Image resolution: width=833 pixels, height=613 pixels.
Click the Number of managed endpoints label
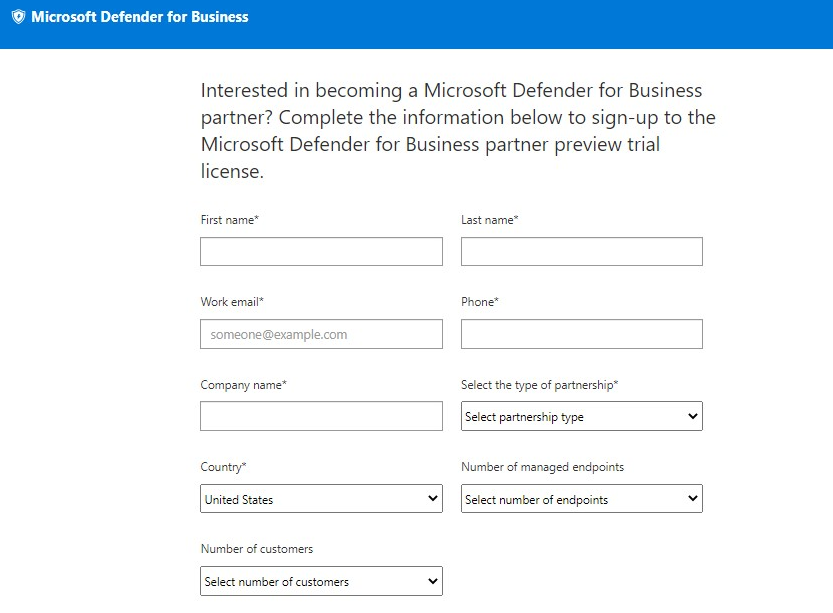pos(542,467)
